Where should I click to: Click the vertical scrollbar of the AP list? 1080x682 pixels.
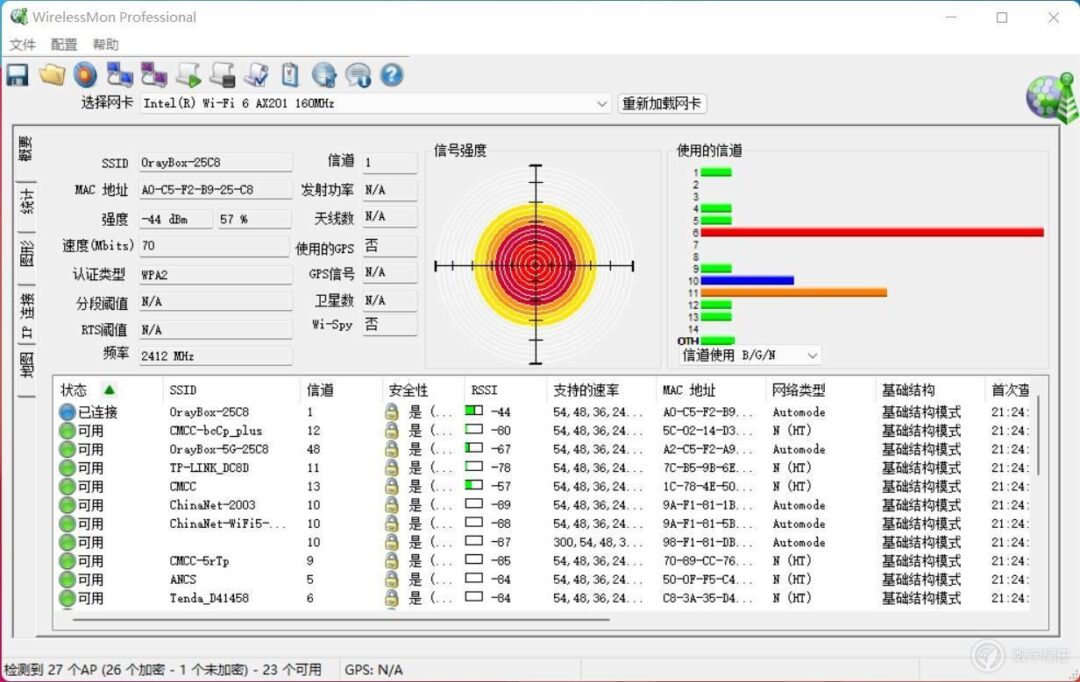point(1039,434)
